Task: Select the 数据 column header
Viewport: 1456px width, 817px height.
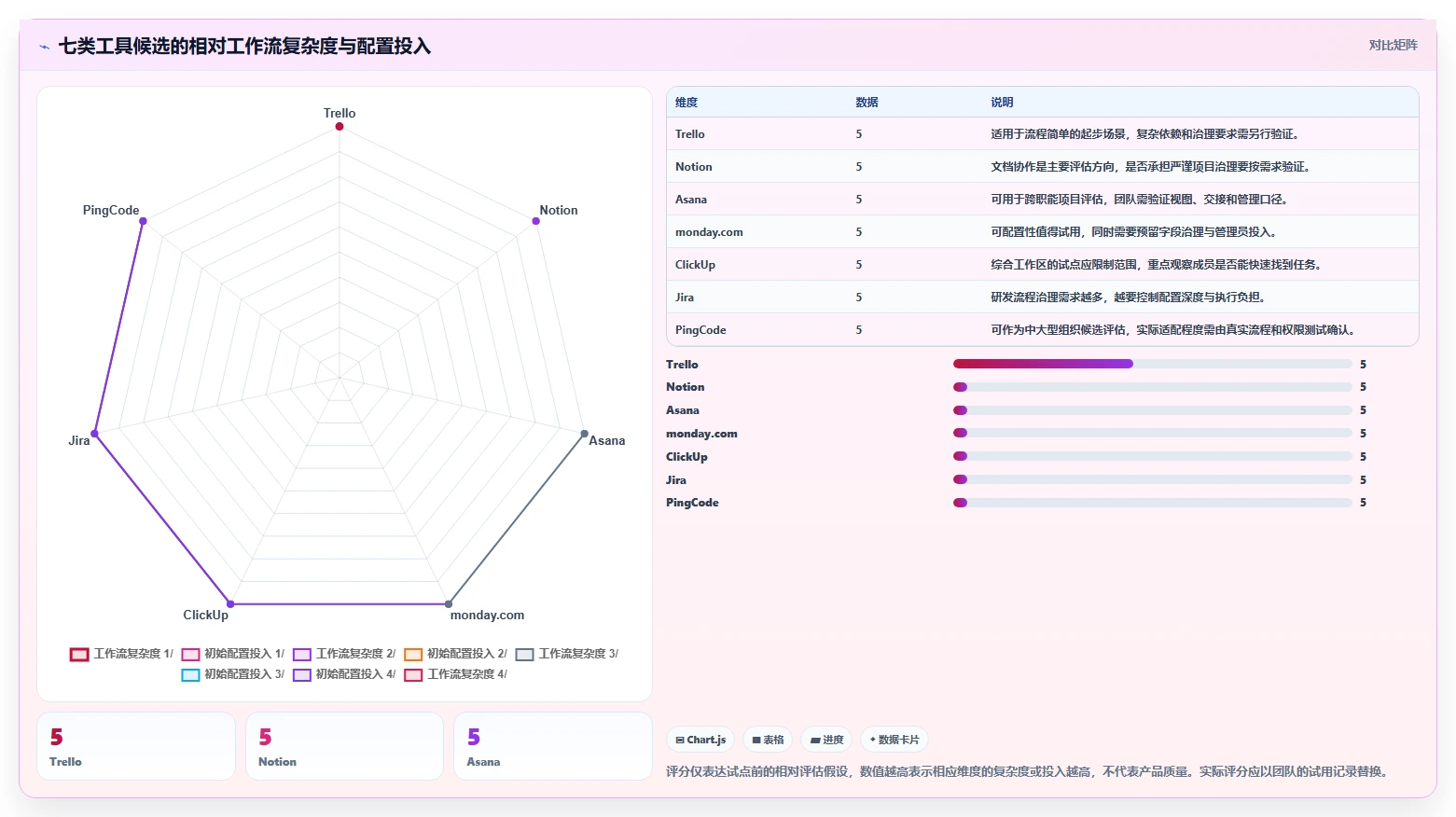Action: (x=867, y=103)
